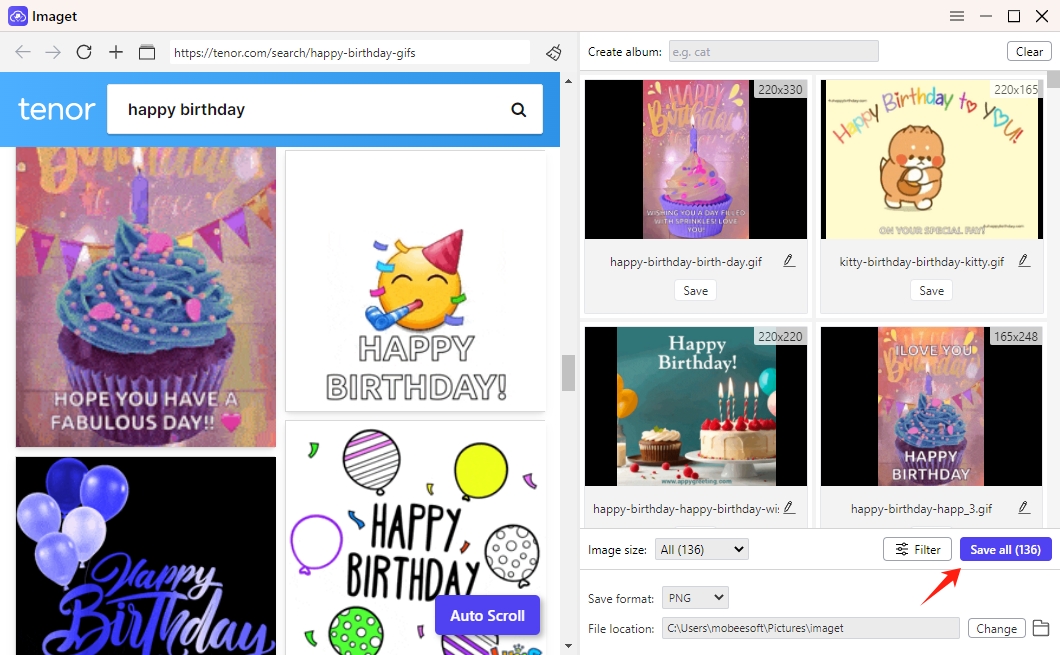
Task: Expand the Image size dropdown
Action: 702,549
